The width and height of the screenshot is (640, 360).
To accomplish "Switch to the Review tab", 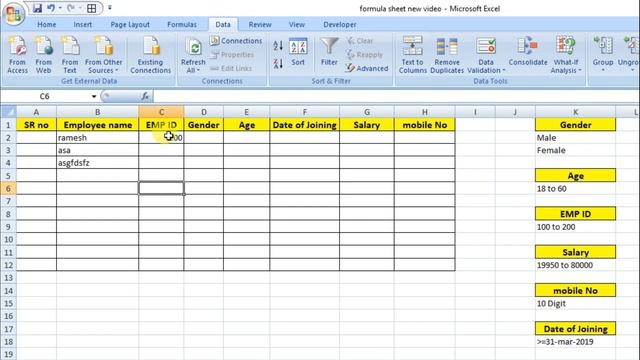I will (260, 24).
